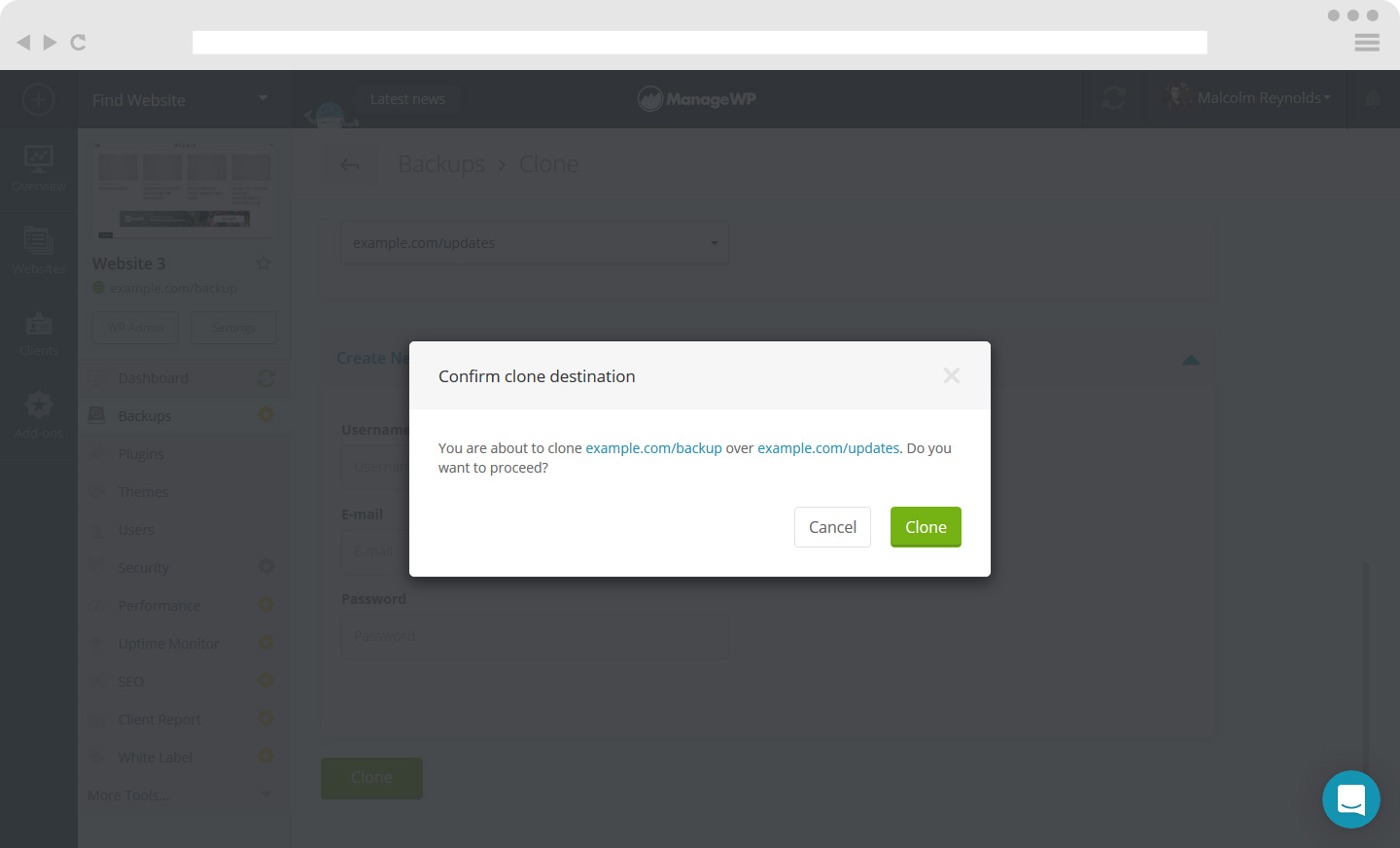The height and width of the screenshot is (848, 1400).
Task: Click the back arrow beside Backups breadcrumb
Action: (x=350, y=165)
